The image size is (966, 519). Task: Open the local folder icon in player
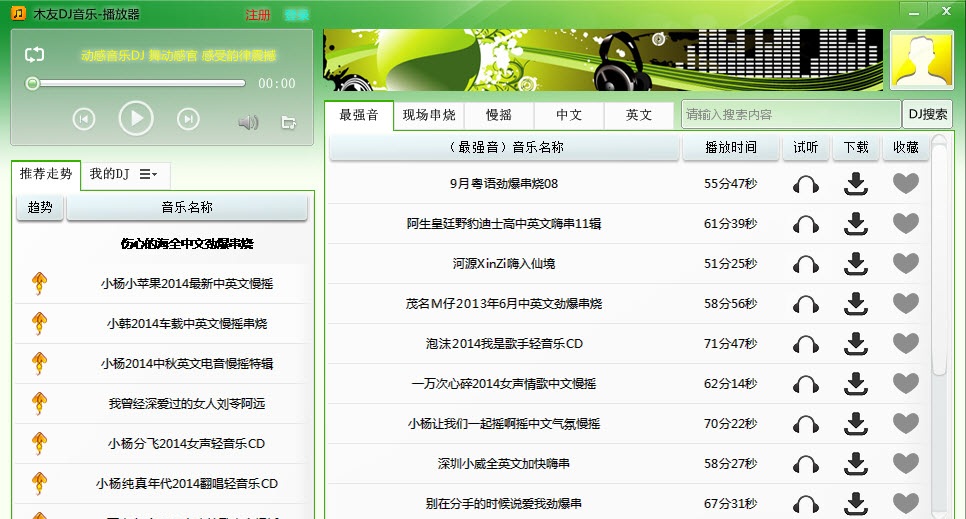coord(288,122)
